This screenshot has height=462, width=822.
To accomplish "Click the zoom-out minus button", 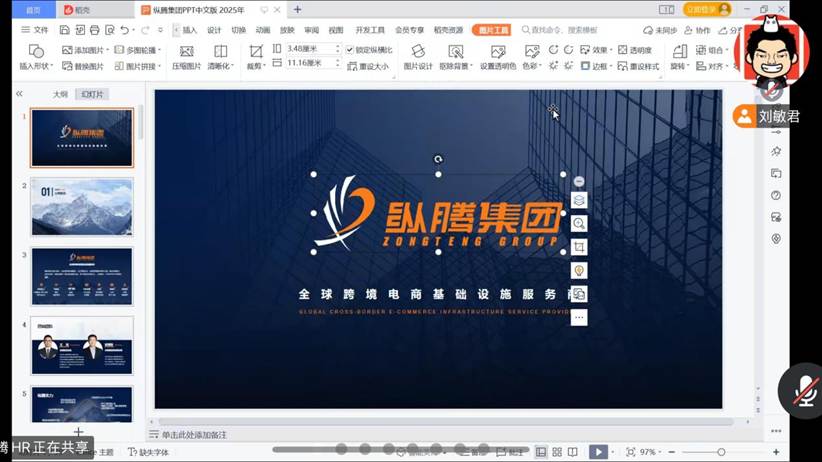I will (672, 452).
